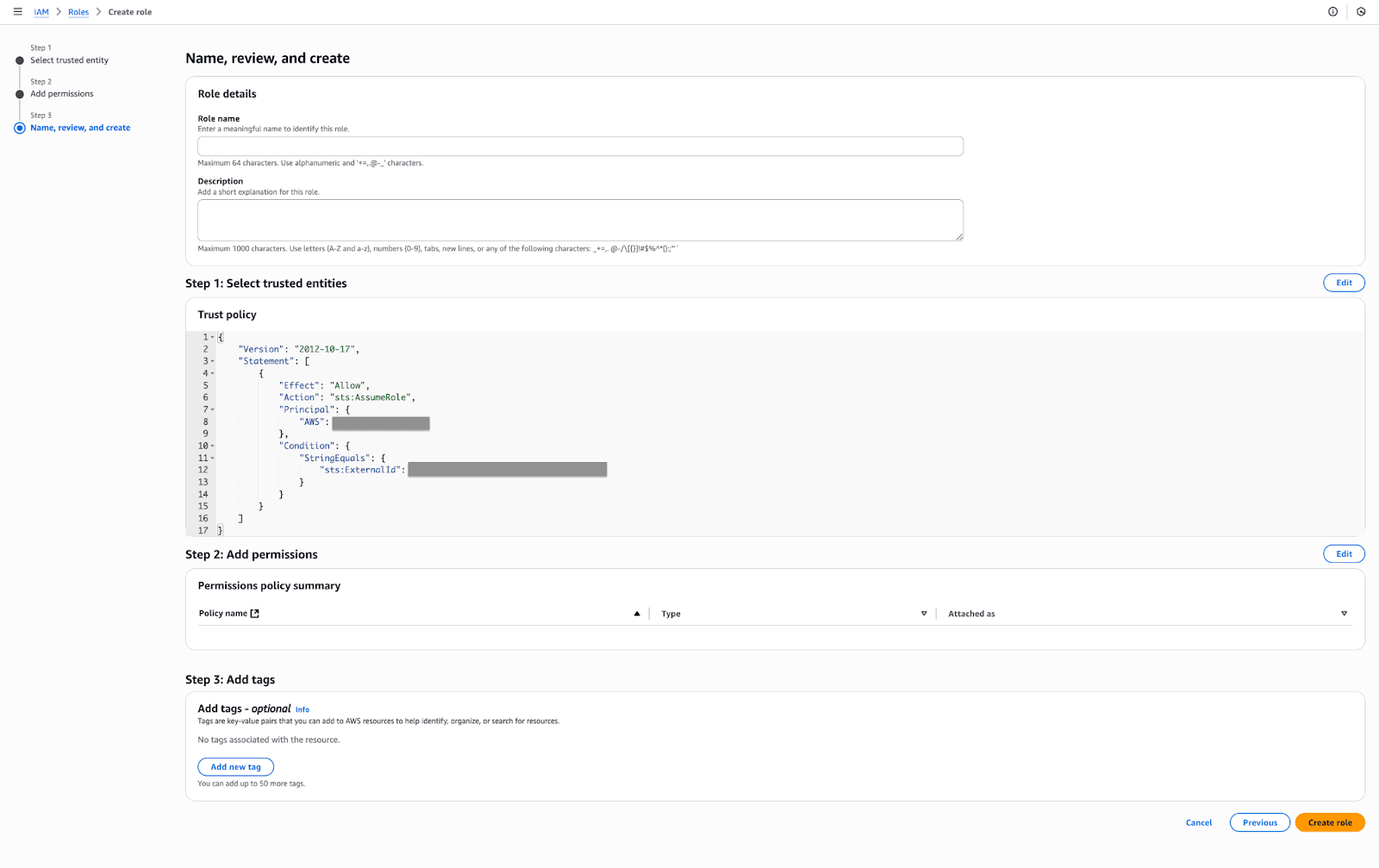Click the external link icon beside Policy name
This screenshot has width=1379, height=868.
click(x=254, y=614)
